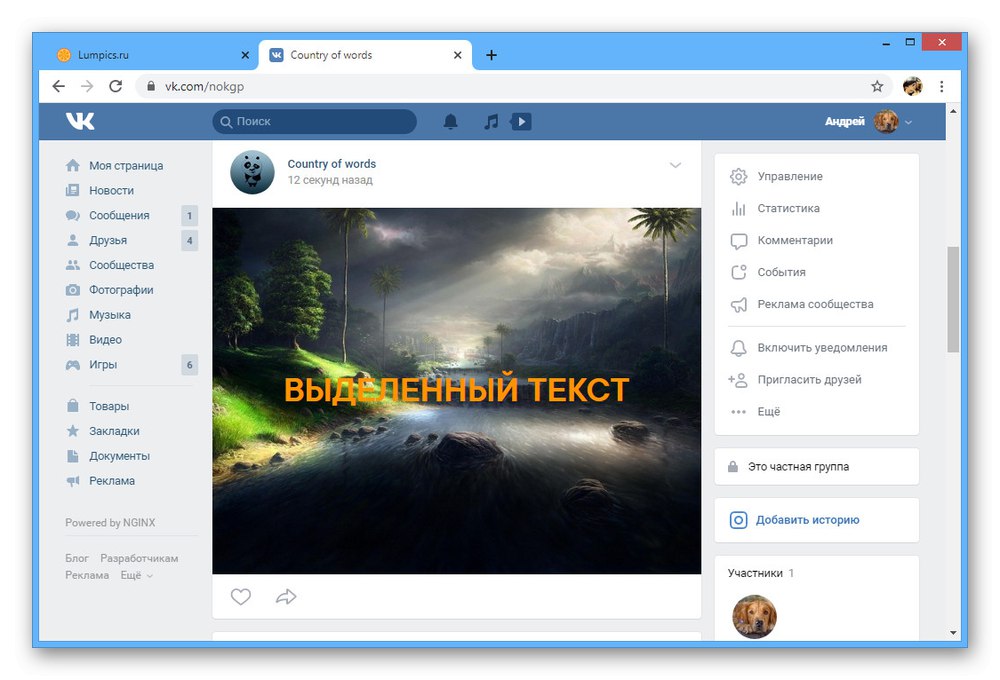Open Видео in left menu
The height and width of the screenshot is (680, 1000).
pyautogui.click(x=105, y=339)
